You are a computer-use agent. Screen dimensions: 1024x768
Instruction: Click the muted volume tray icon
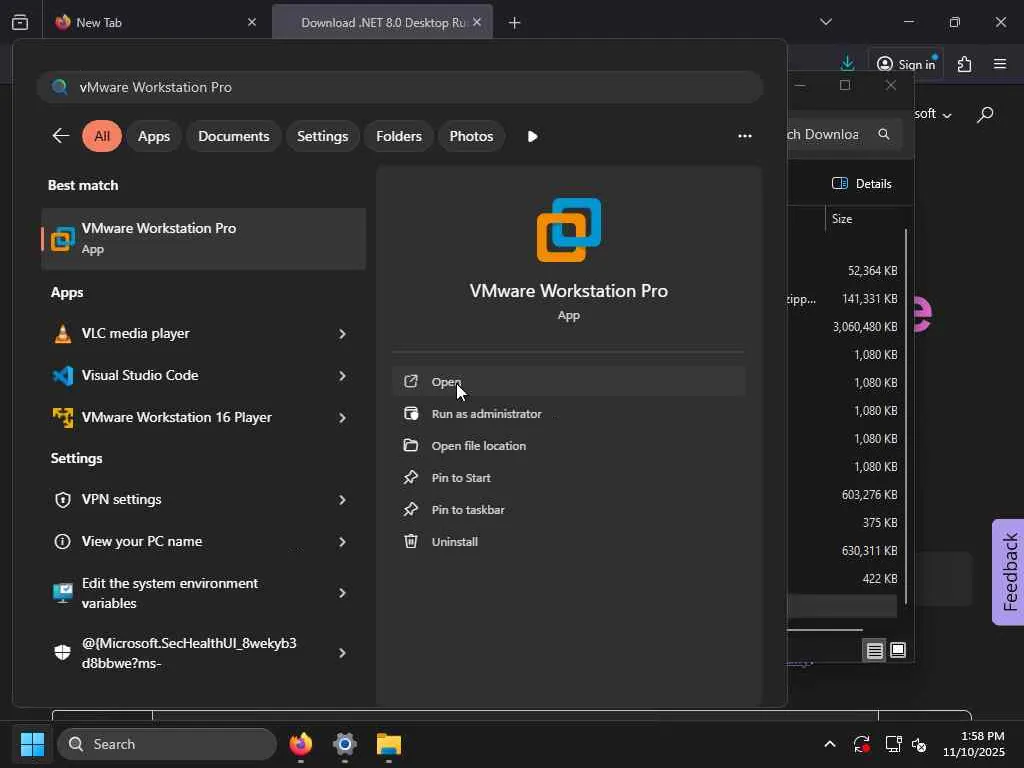920,744
